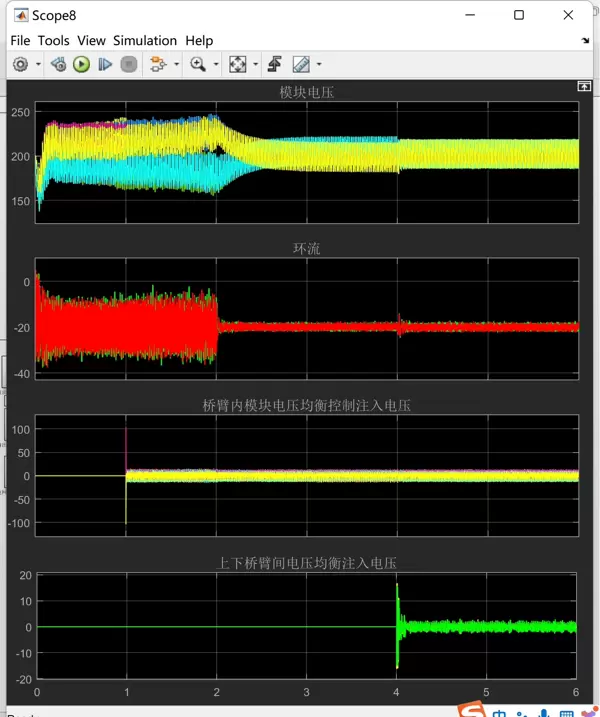This screenshot has height=717, width=600.
Task: Click the Sogou input method tray icon
Action: [x=469, y=709]
